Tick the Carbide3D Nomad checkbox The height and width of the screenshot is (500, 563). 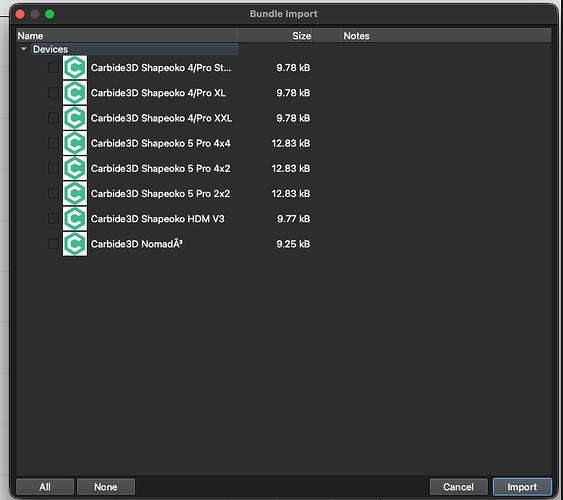(53, 244)
